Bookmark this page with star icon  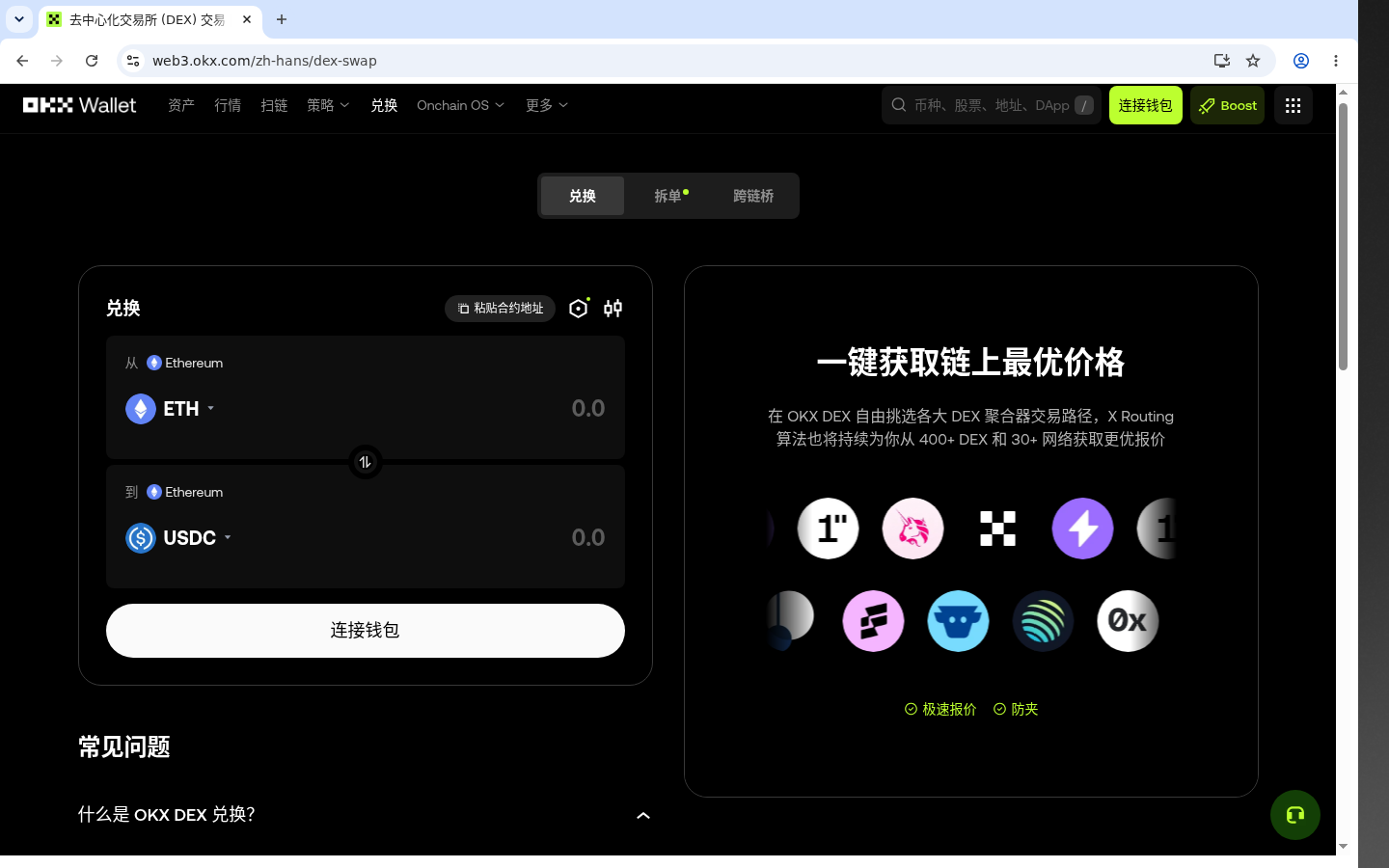pos(1253,61)
